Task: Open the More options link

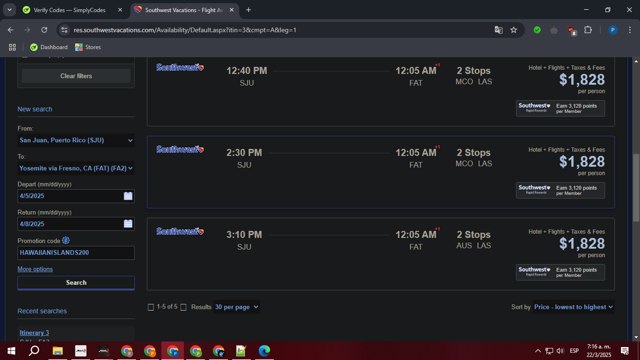Action: (x=35, y=269)
